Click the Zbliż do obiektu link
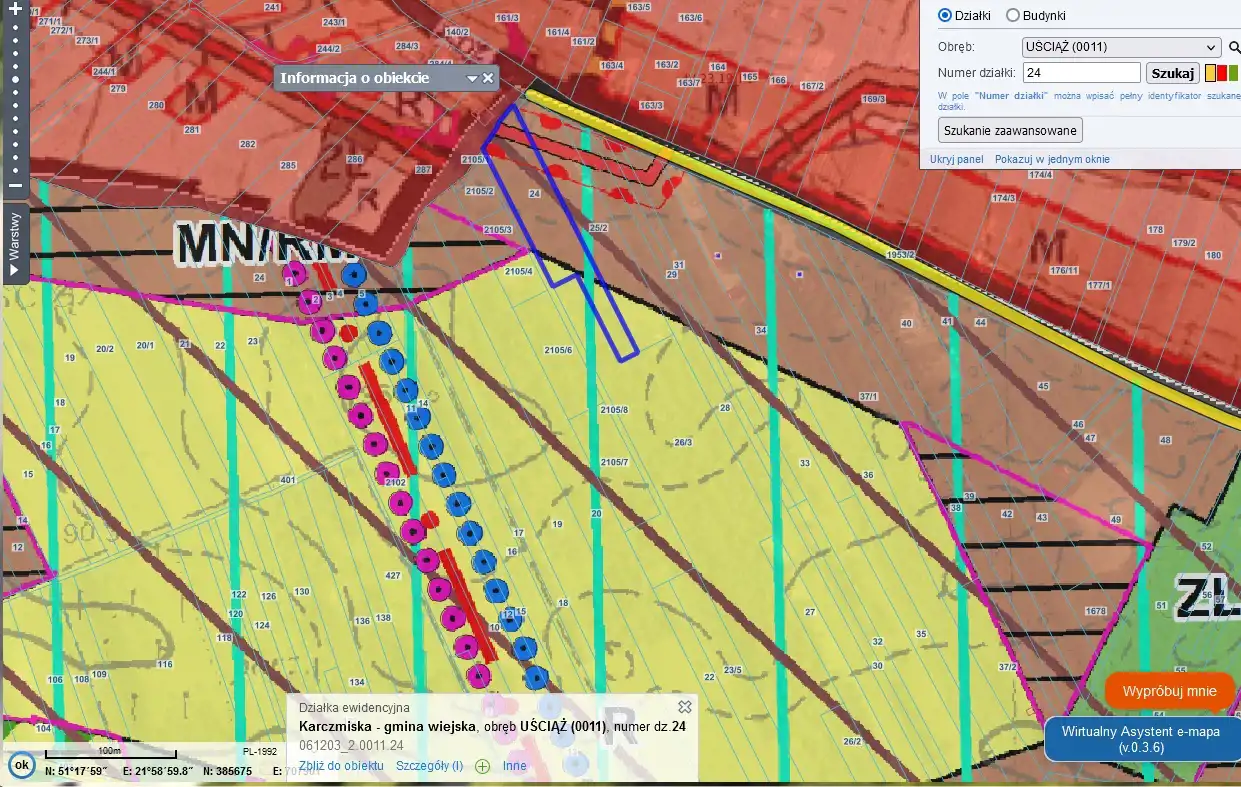Screen dimensions: 1241x787 pyautogui.click(x=341, y=766)
